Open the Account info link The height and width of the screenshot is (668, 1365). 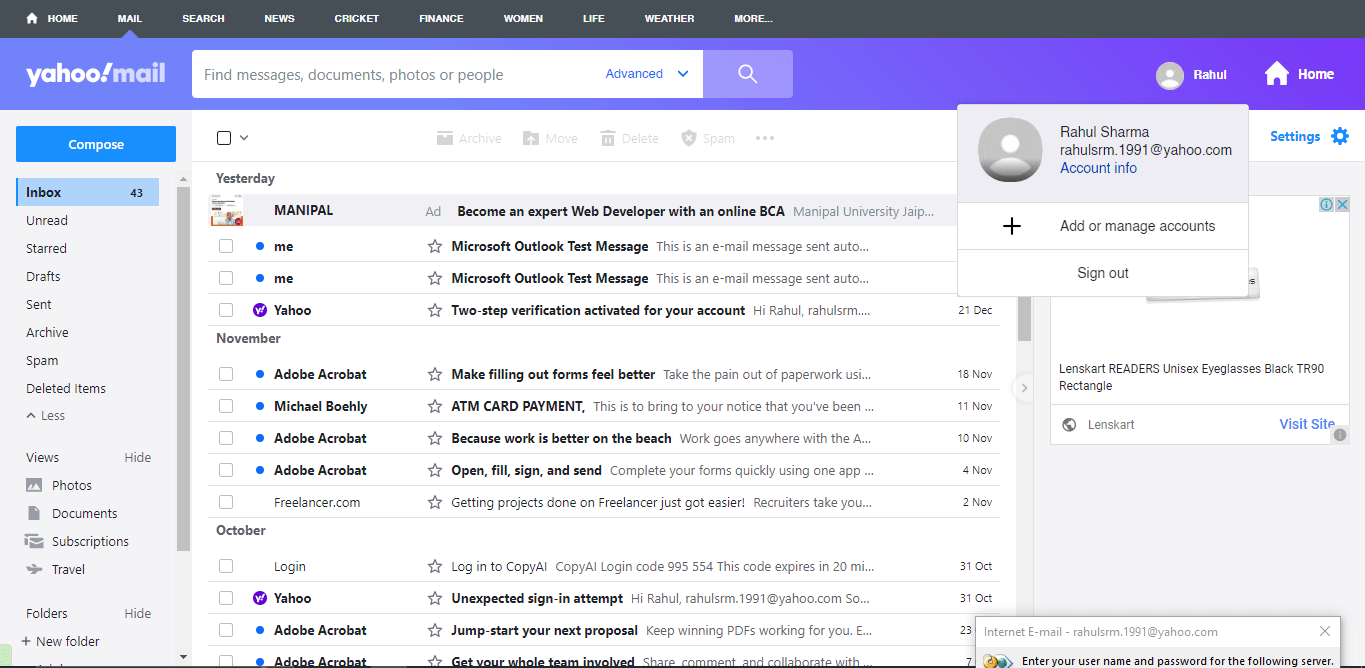[x=1098, y=168]
